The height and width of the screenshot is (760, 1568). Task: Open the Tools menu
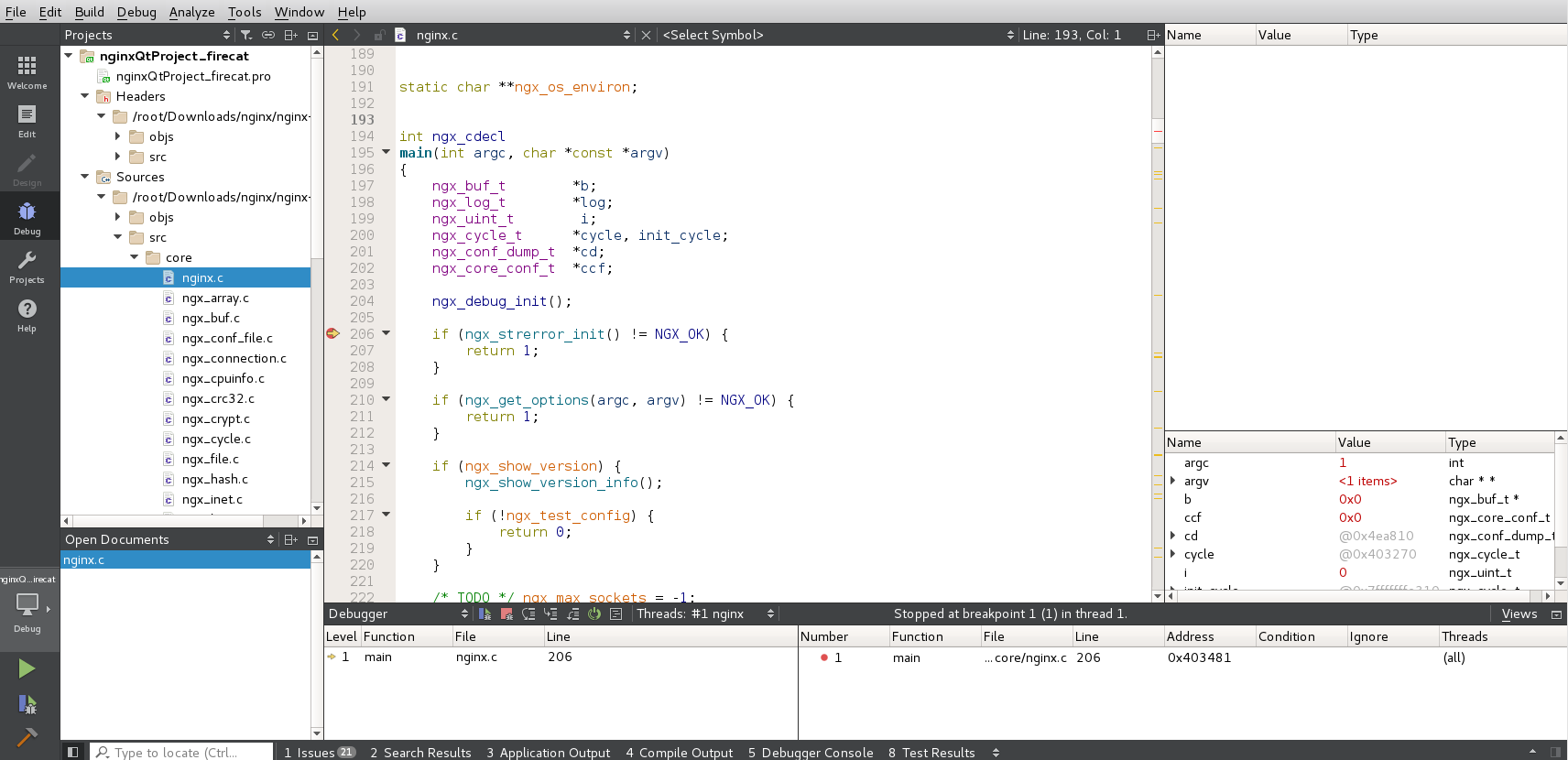pos(245,12)
